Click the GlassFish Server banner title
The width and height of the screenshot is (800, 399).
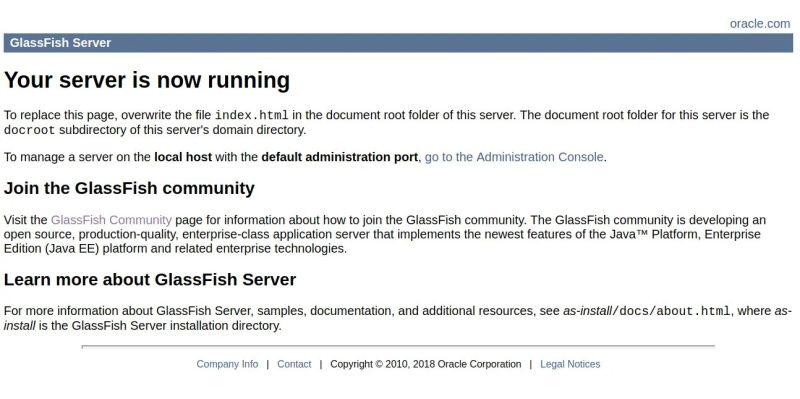pos(60,43)
